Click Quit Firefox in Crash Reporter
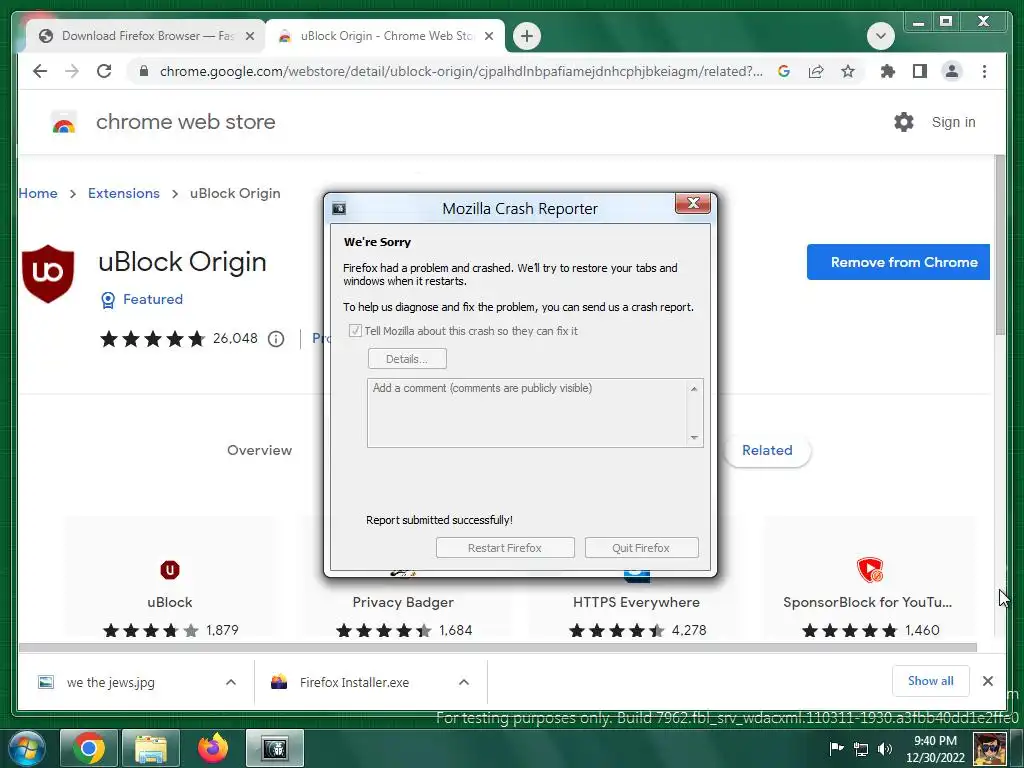 [641, 548]
